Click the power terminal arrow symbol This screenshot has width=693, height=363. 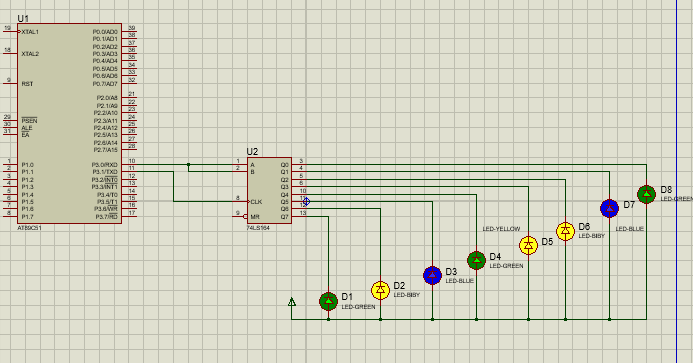[x=292, y=302]
